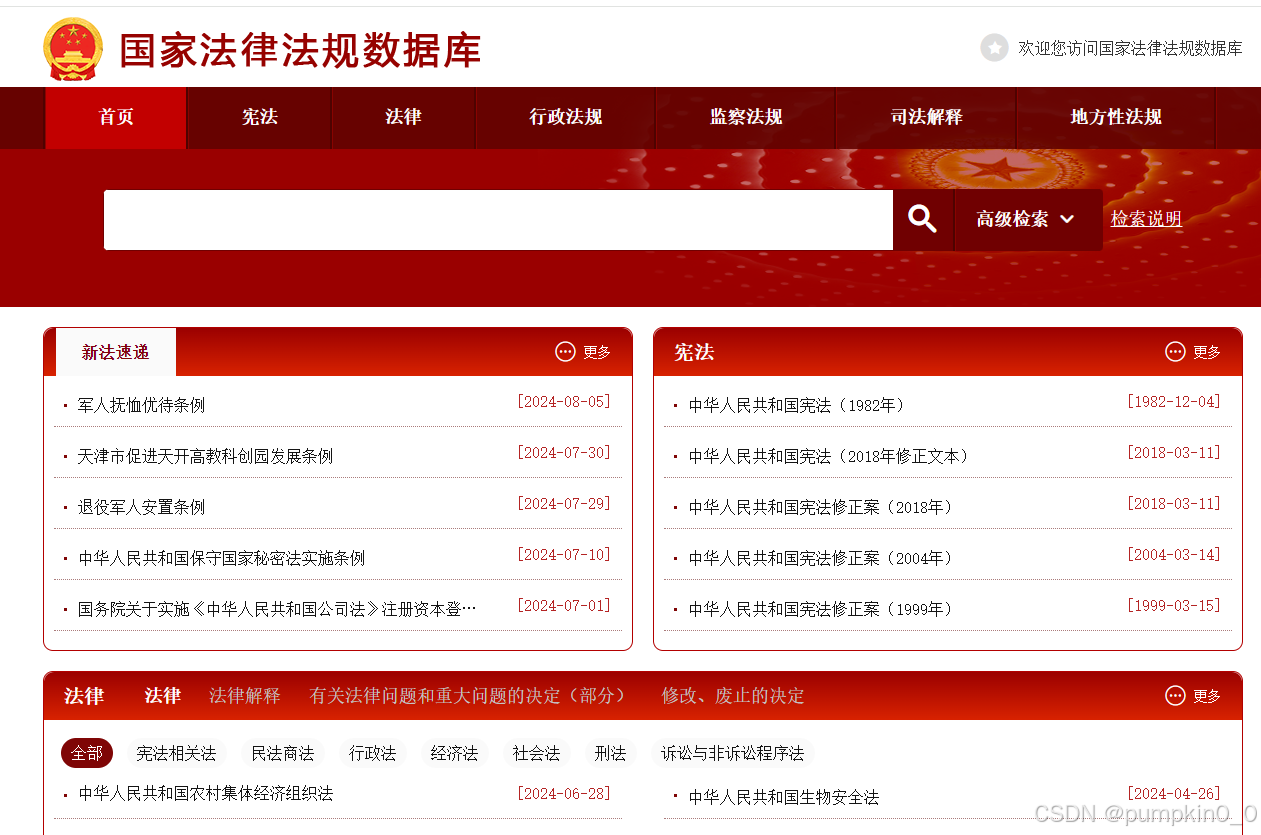Select the 全部 category filter
This screenshot has height=835, width=1261.
tap(87, 753)
